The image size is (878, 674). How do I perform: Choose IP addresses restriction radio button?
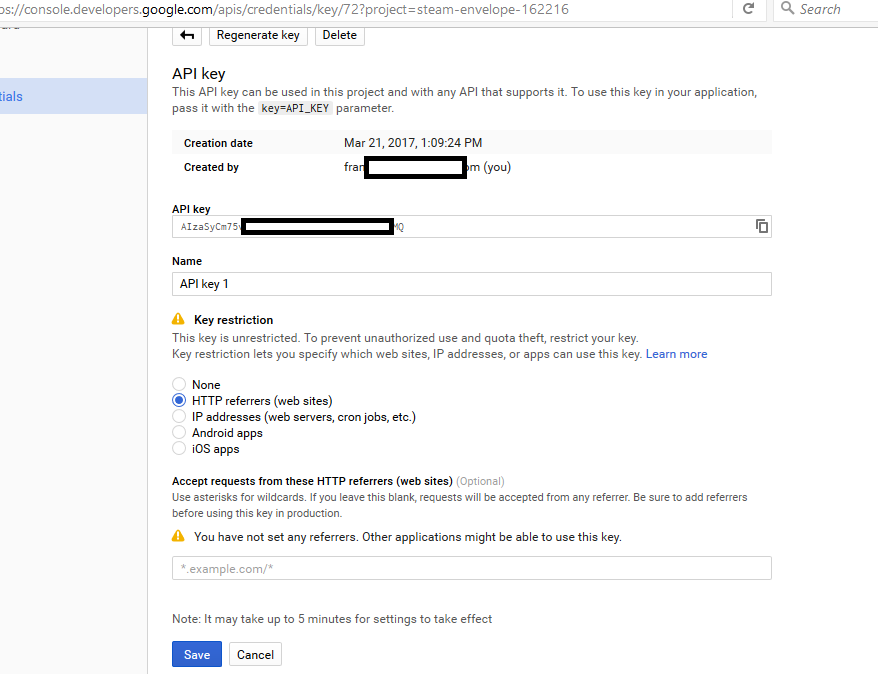179,416
